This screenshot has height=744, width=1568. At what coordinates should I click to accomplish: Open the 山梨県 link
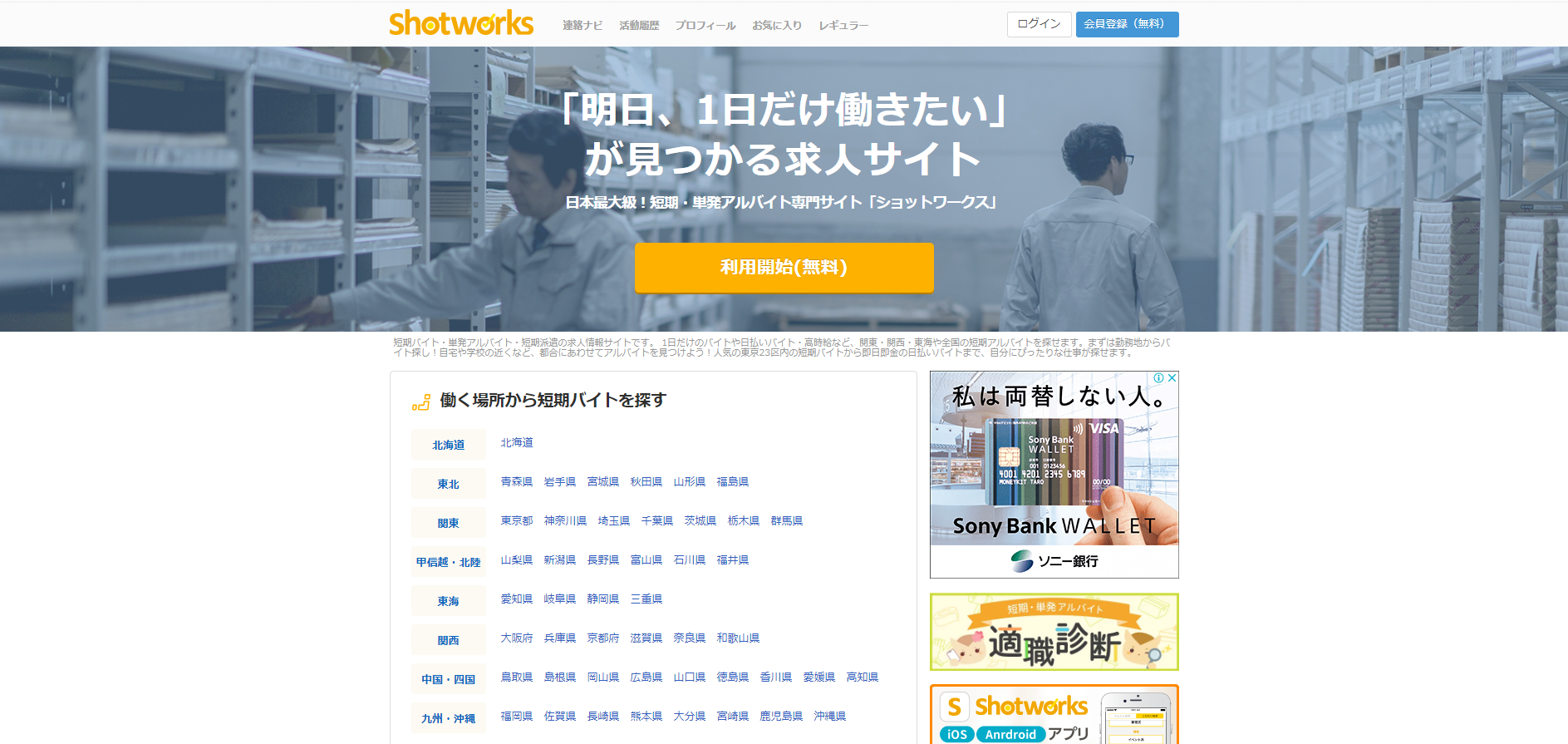pyautogui.click(x=517, y=559)
